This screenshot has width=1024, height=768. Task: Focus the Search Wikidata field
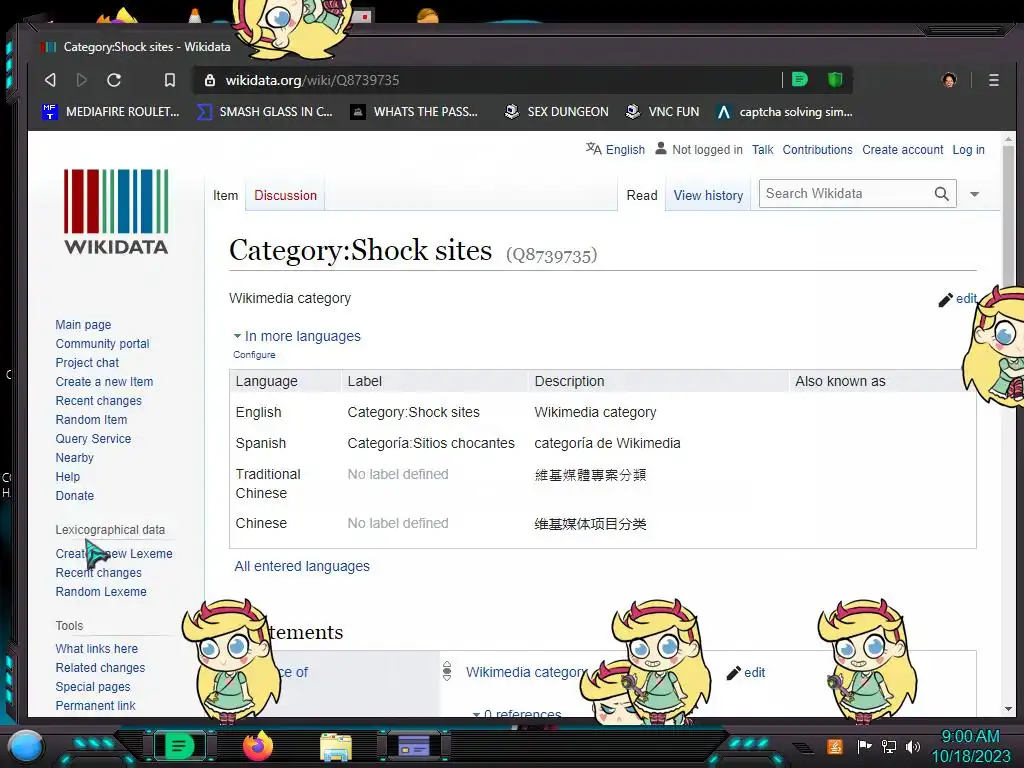(x=846, y=193)
